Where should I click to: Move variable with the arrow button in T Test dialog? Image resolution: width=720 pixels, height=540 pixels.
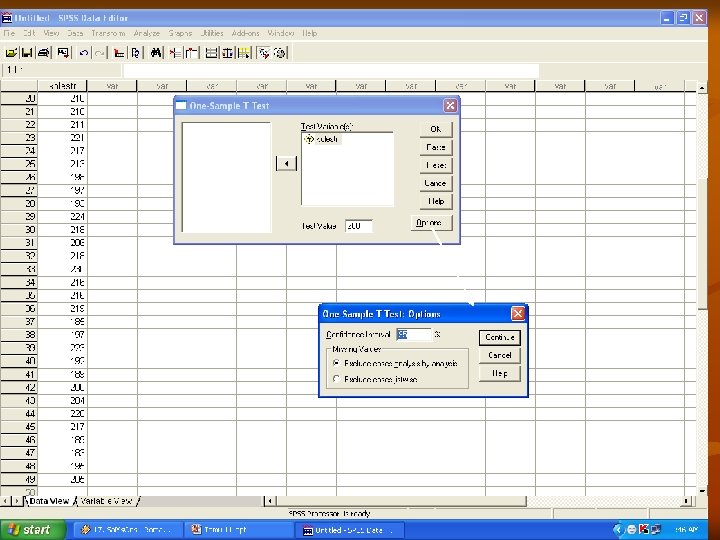(x=286, y=163)
